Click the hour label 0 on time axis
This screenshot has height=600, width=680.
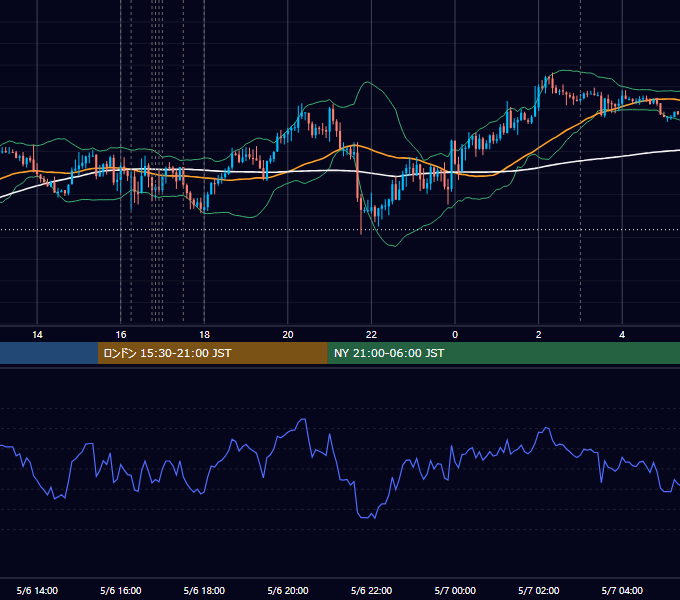(455, 335)
